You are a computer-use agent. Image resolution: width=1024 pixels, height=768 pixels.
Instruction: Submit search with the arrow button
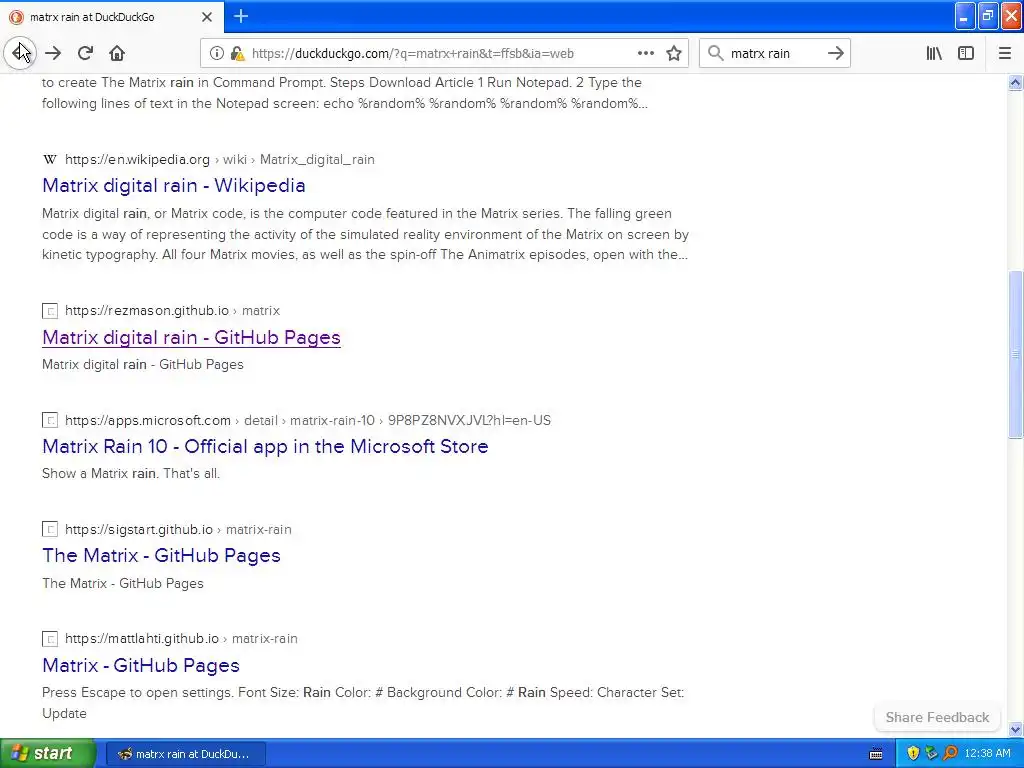point(835,54)
